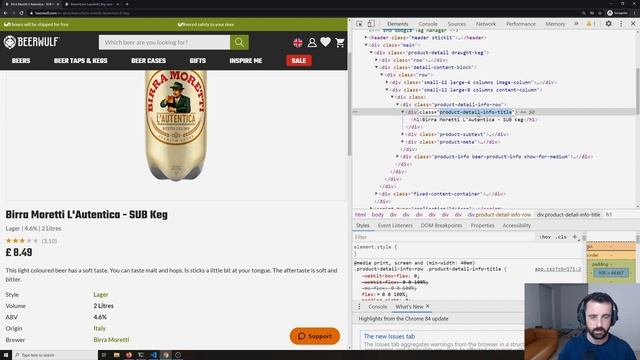Open the BEERS navigation menu

[21, 60]
